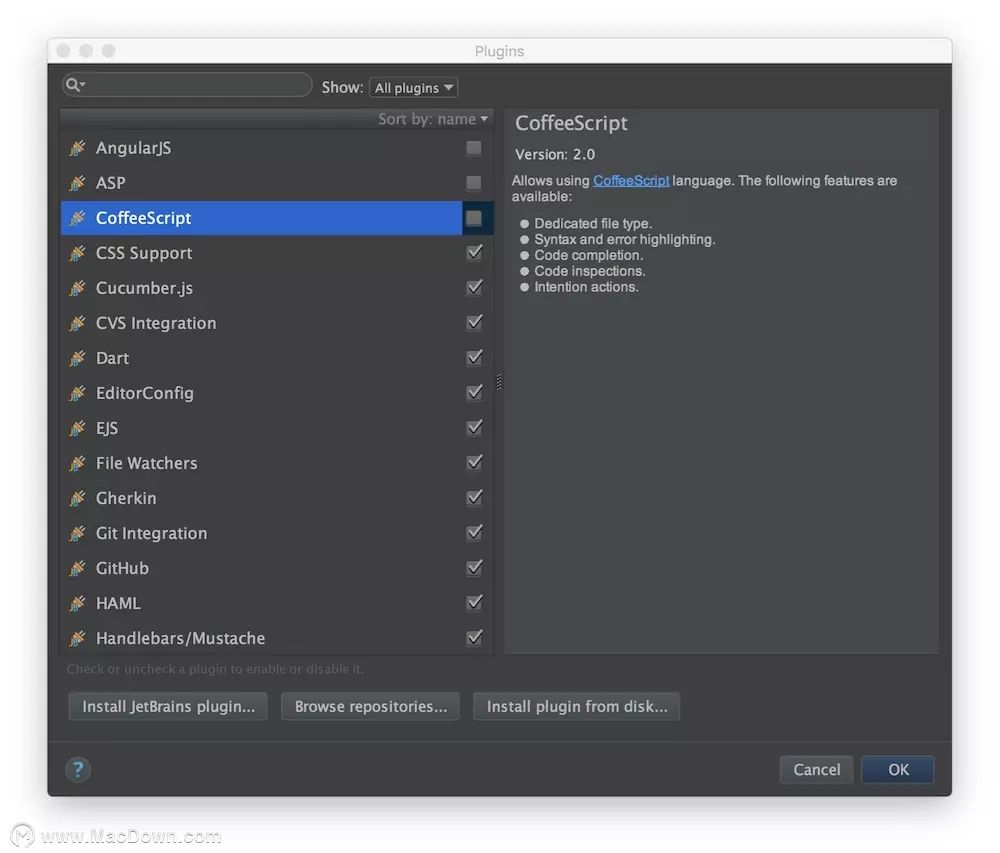Click the Dart plugin icon
1000x853 pixels.
click(x=77, y=358)
